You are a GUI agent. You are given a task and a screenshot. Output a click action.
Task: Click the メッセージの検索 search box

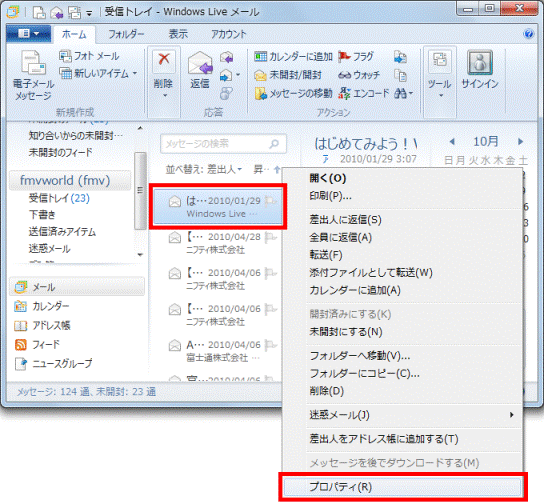tap(223, 144)
